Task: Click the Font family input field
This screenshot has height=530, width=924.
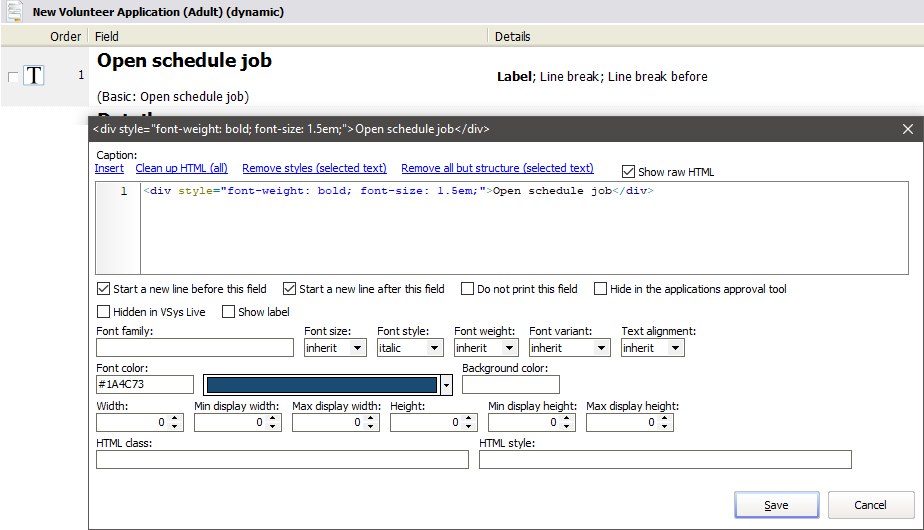Action: pyautogui.click(x=195, y=348)
